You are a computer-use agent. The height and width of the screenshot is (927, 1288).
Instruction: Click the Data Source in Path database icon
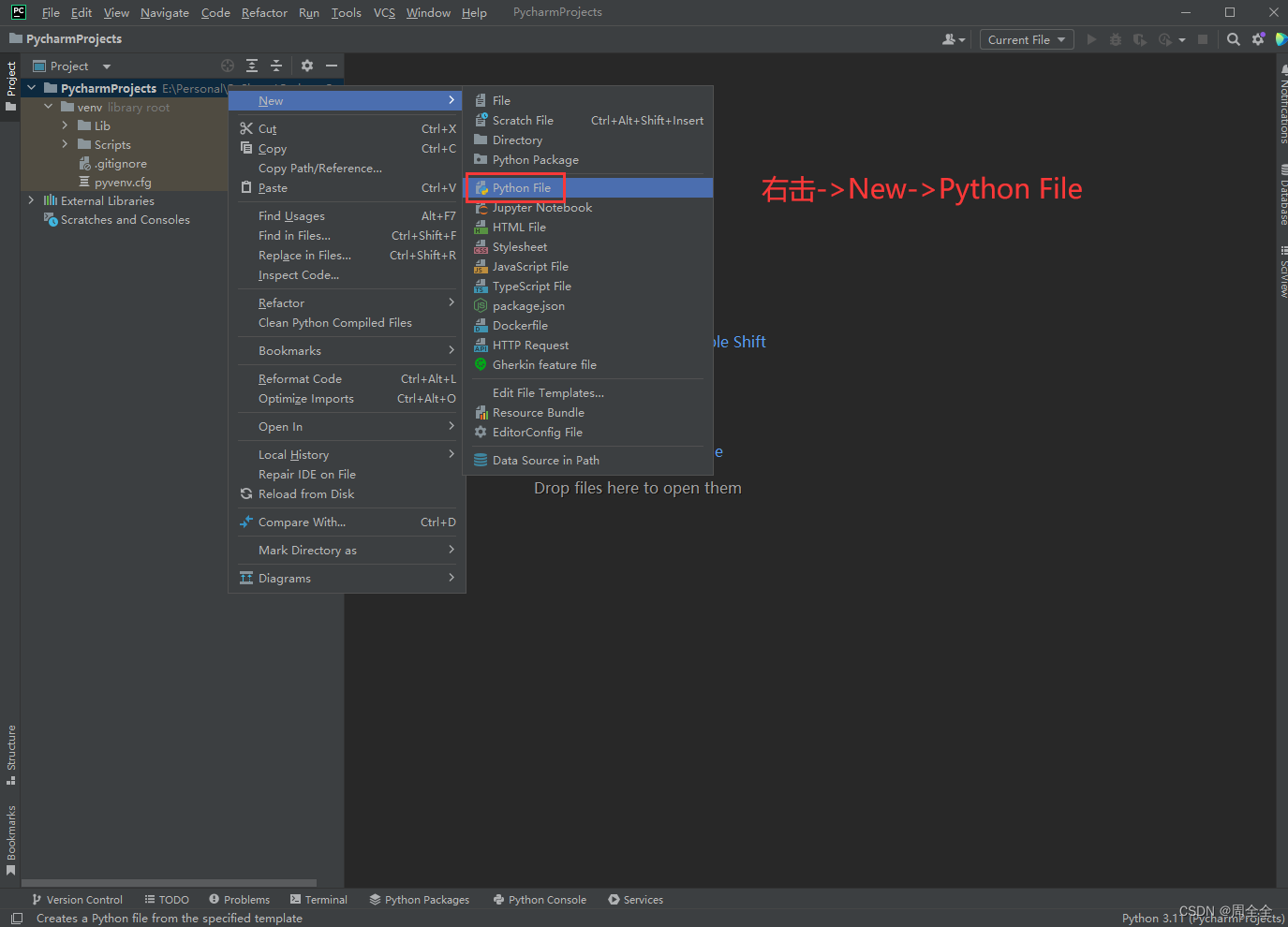point(481,461)
